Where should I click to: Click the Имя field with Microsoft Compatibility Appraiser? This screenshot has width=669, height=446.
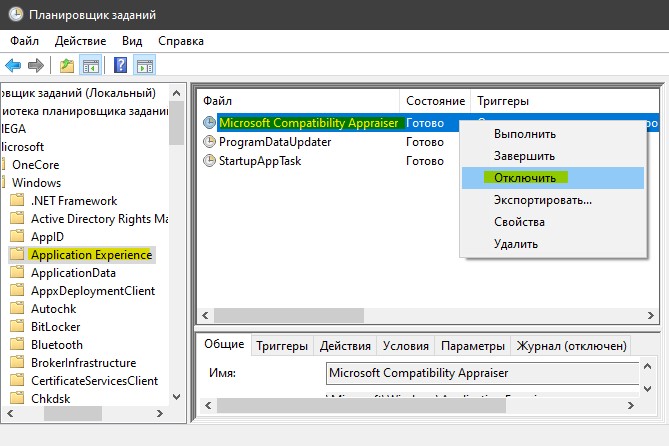click(483, 373)
